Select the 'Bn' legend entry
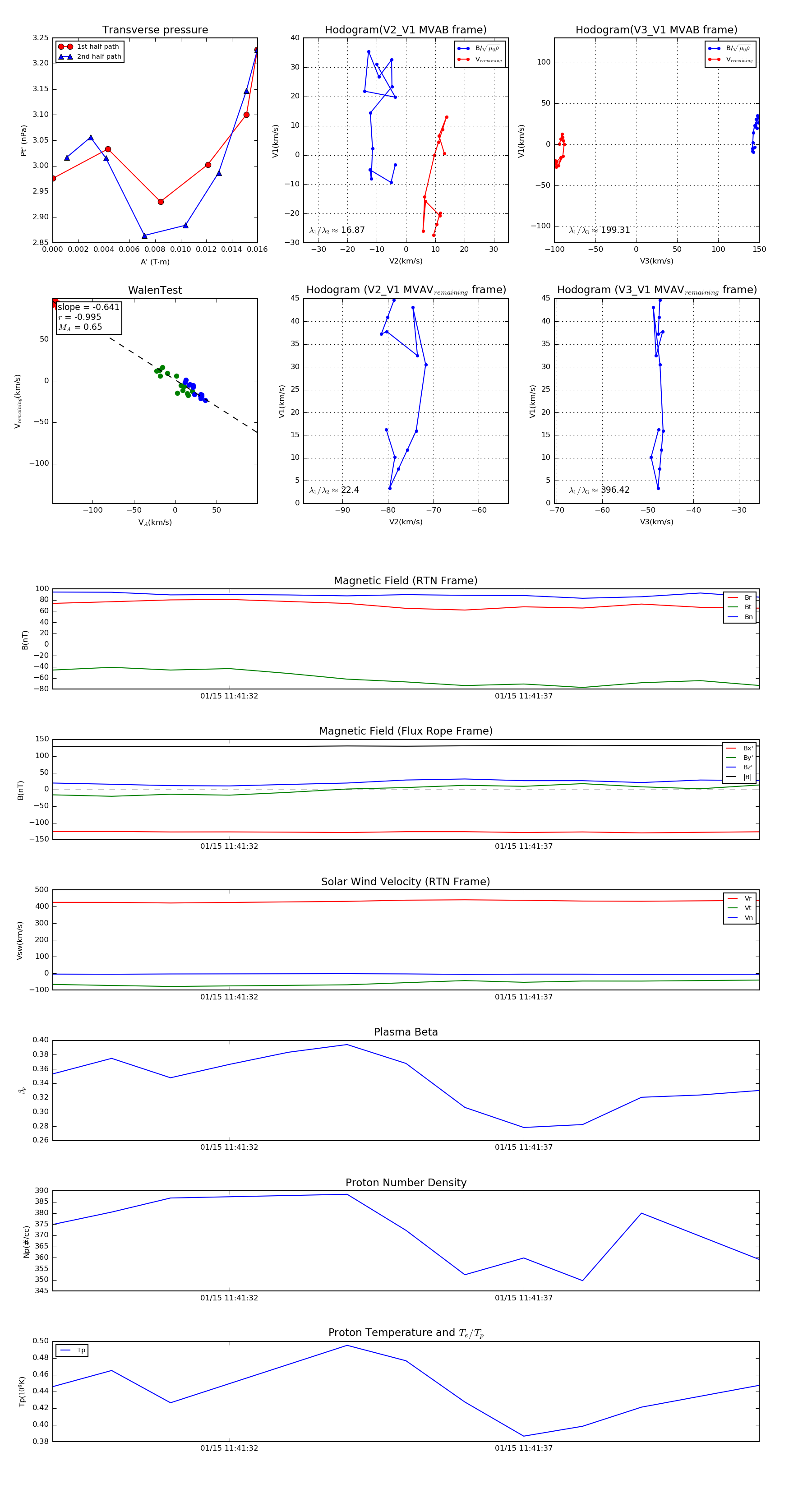Screen dimensions: 812x1489 coord(740,617)
